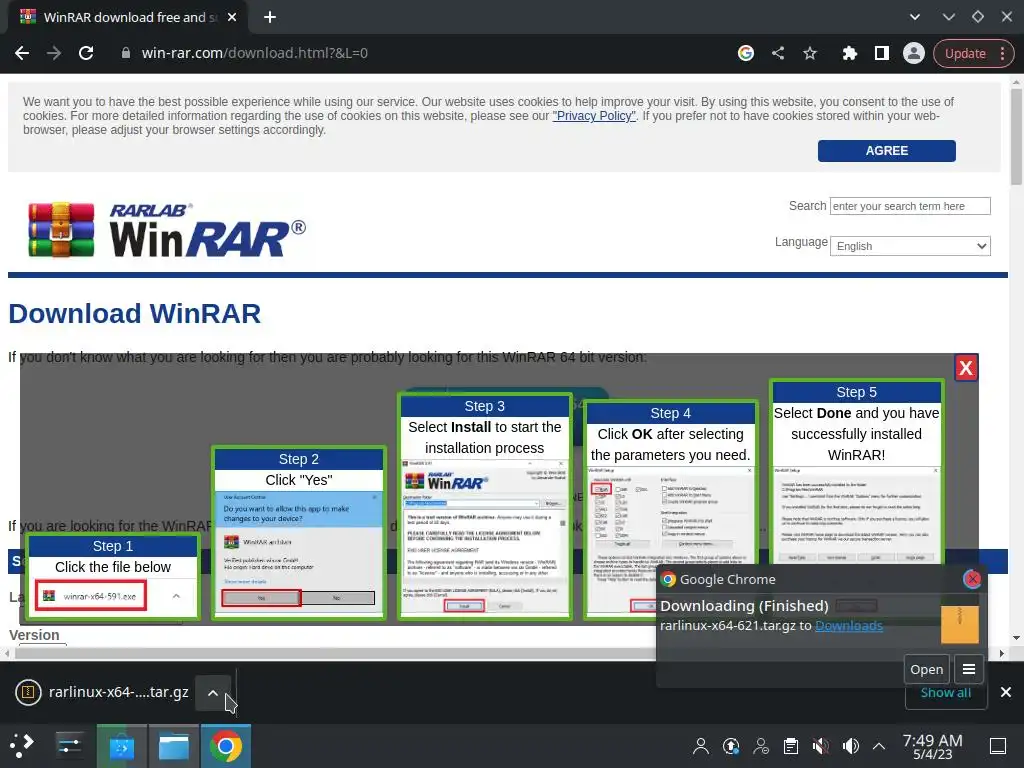Click the vertical page scrollbar
This screenshot has width=1024, height=768.
coord(1016,136)
